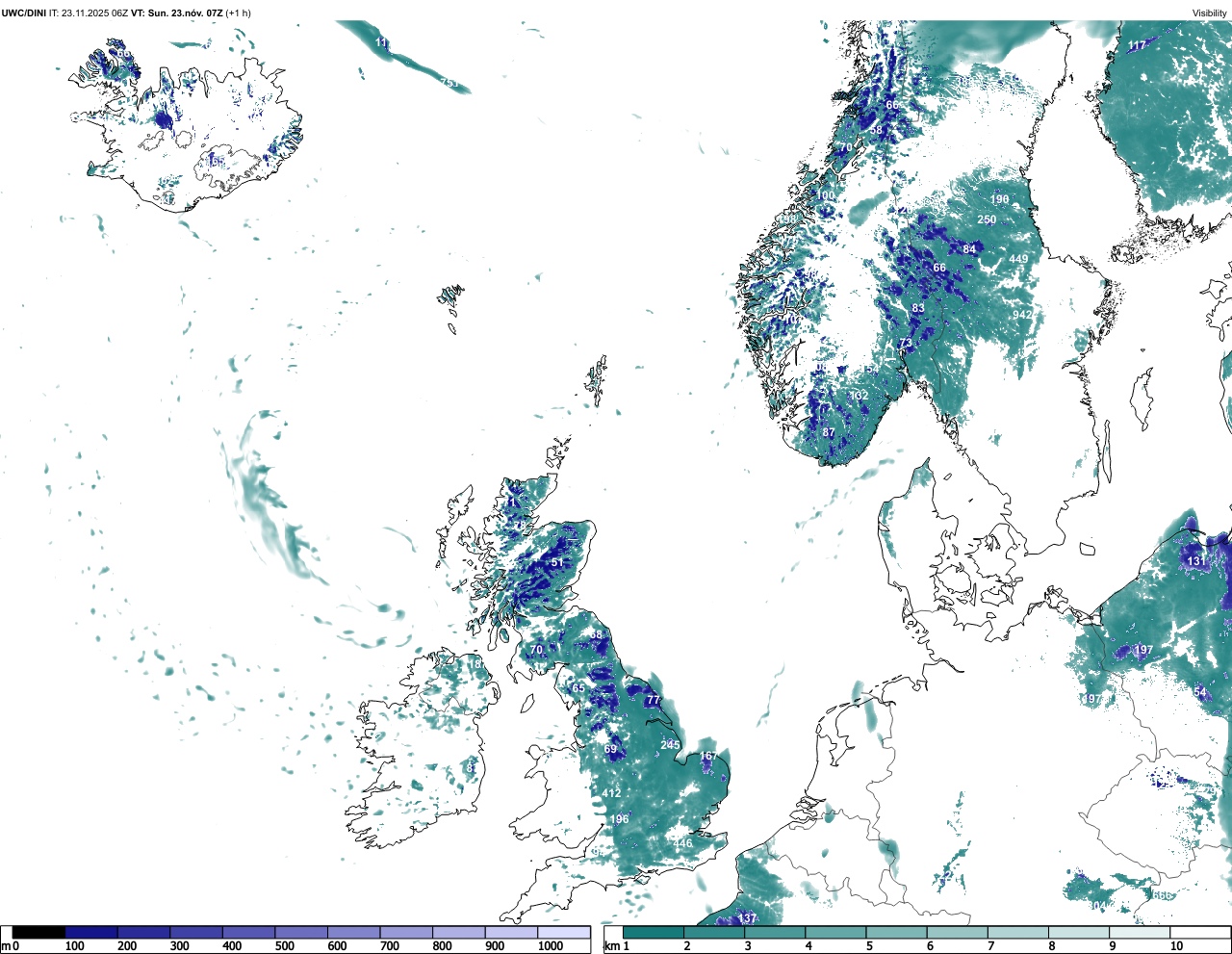
Task: Click the 137 visibility value in northern France
Action: coord(747,918)
